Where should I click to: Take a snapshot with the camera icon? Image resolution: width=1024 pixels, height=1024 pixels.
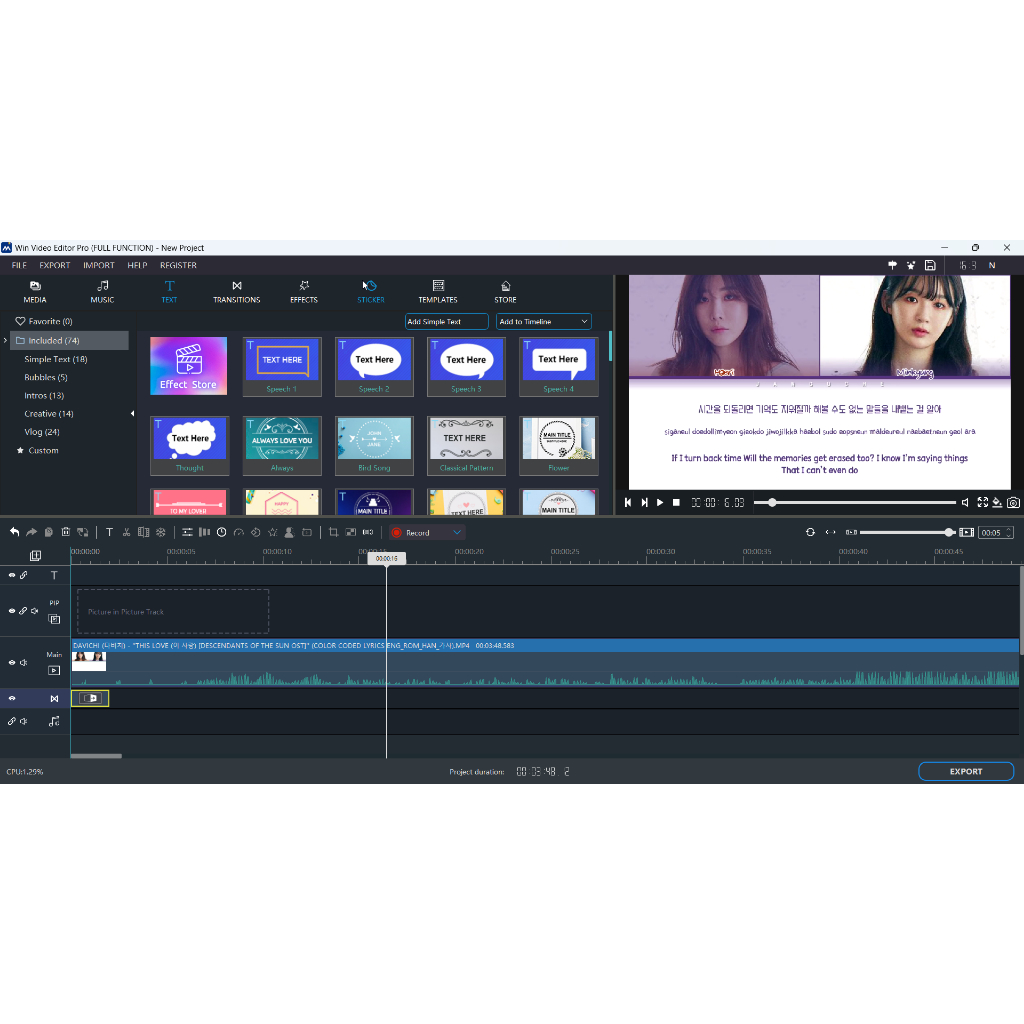click(1013, 503)
